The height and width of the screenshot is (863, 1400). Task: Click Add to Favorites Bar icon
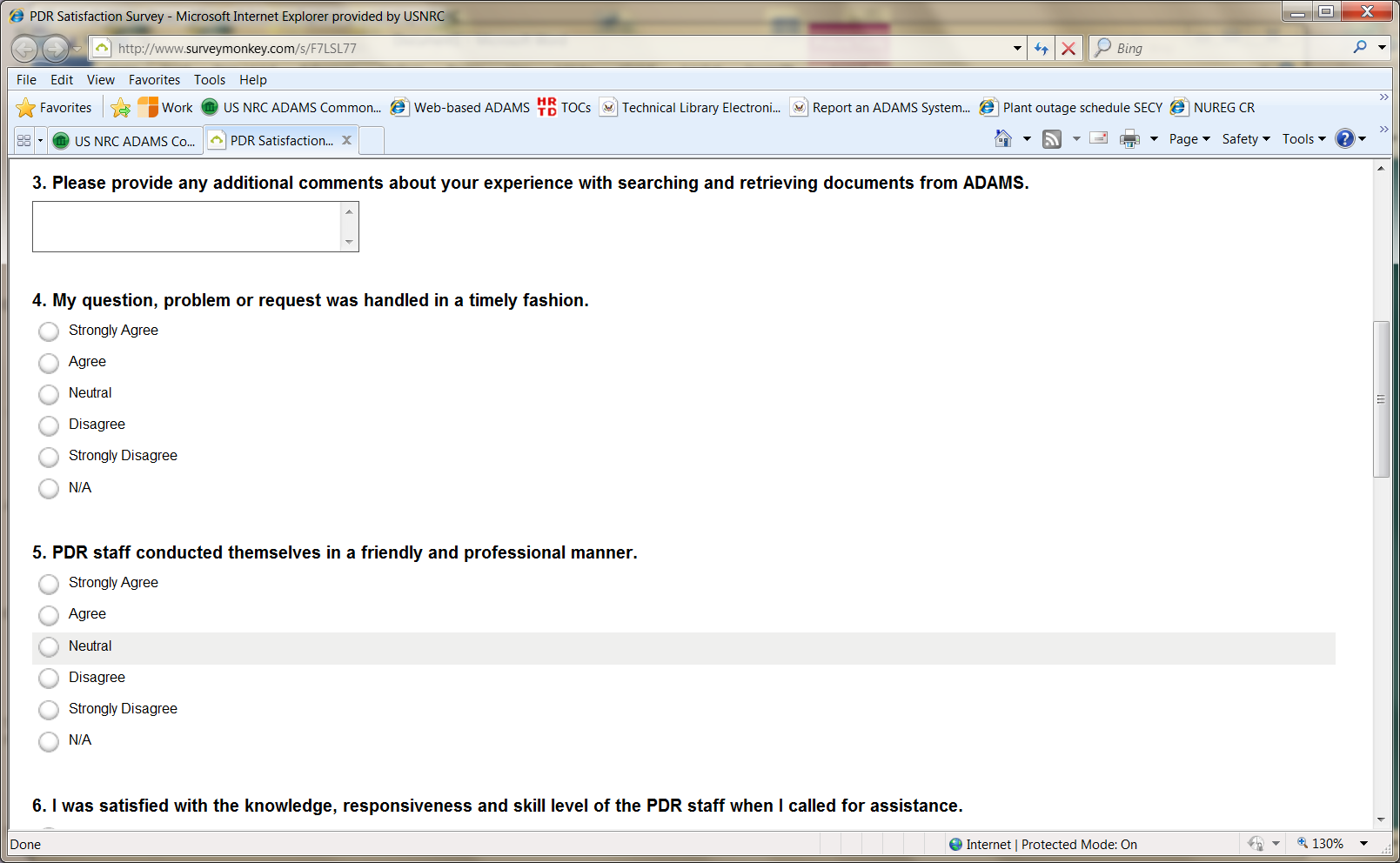[x=121, y=108]
